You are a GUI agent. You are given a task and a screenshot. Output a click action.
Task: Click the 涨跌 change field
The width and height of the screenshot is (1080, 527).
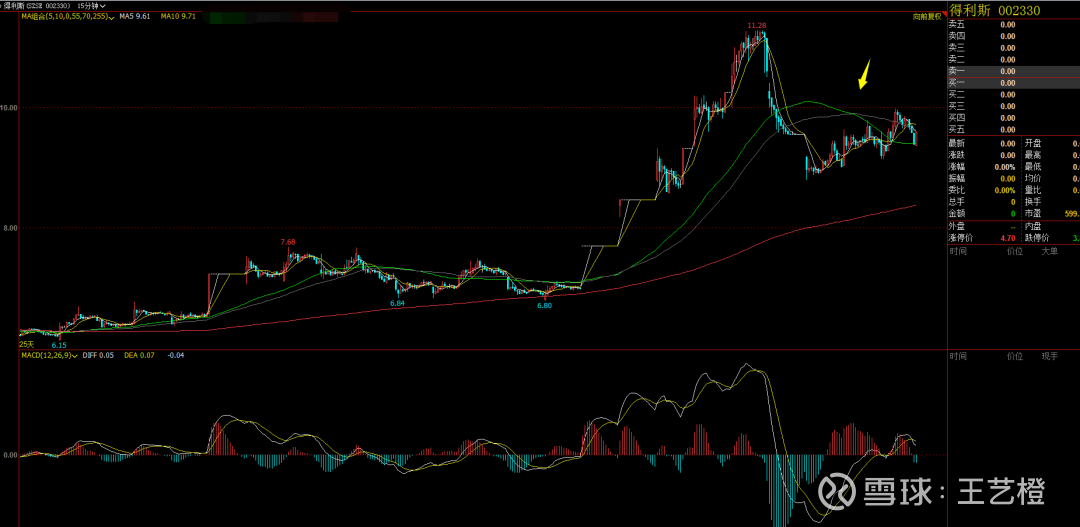pyautogui.click(x=983, y=155)
